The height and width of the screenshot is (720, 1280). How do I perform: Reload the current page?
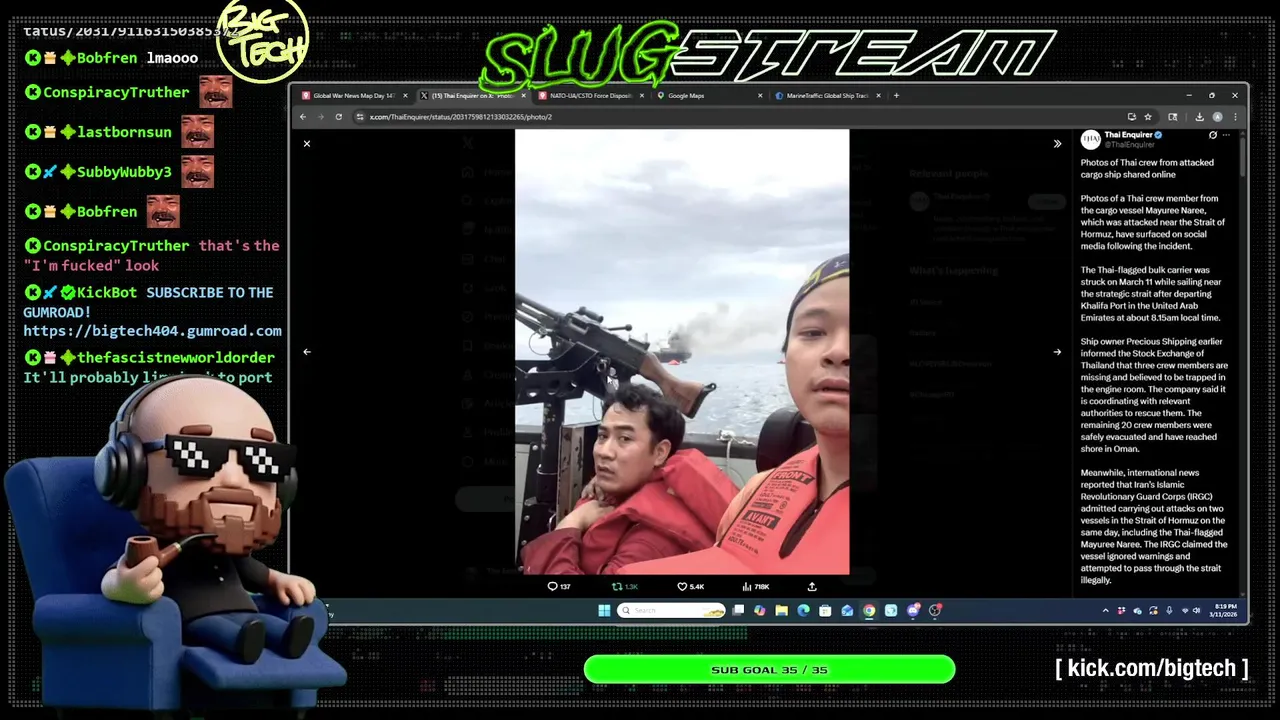tap(339, 117)
